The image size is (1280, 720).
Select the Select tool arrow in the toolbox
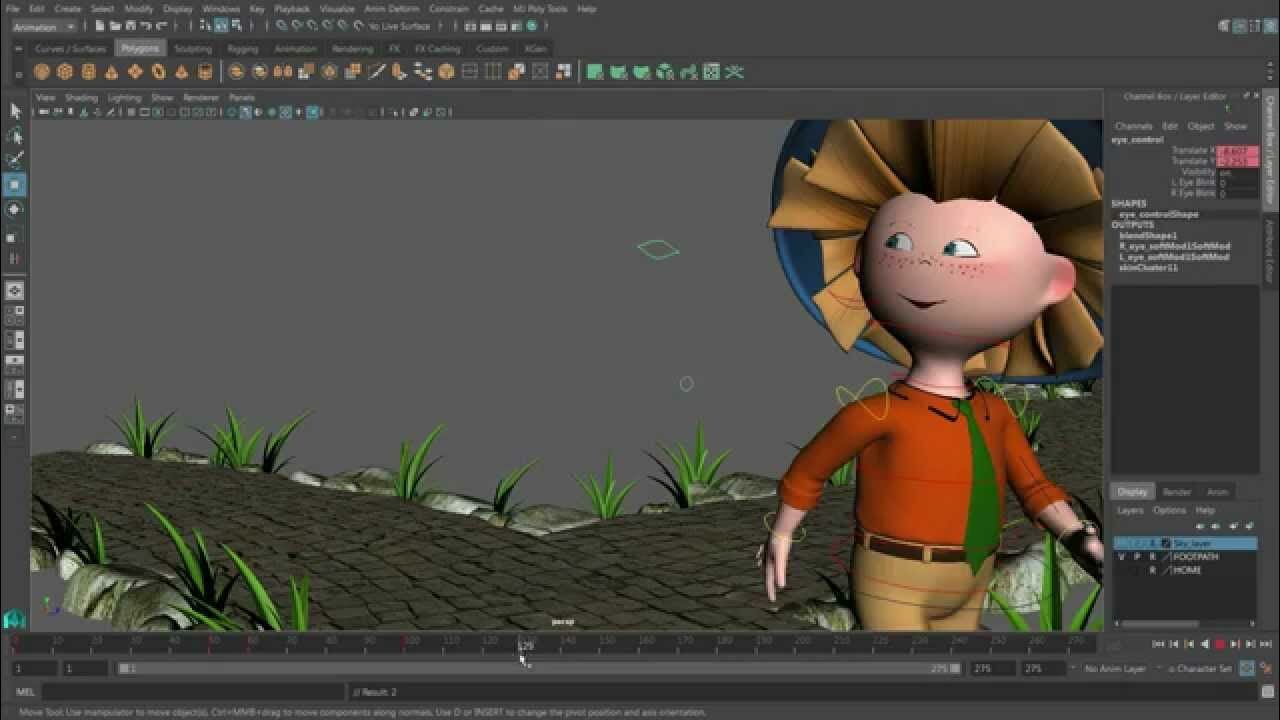point(15,111)
